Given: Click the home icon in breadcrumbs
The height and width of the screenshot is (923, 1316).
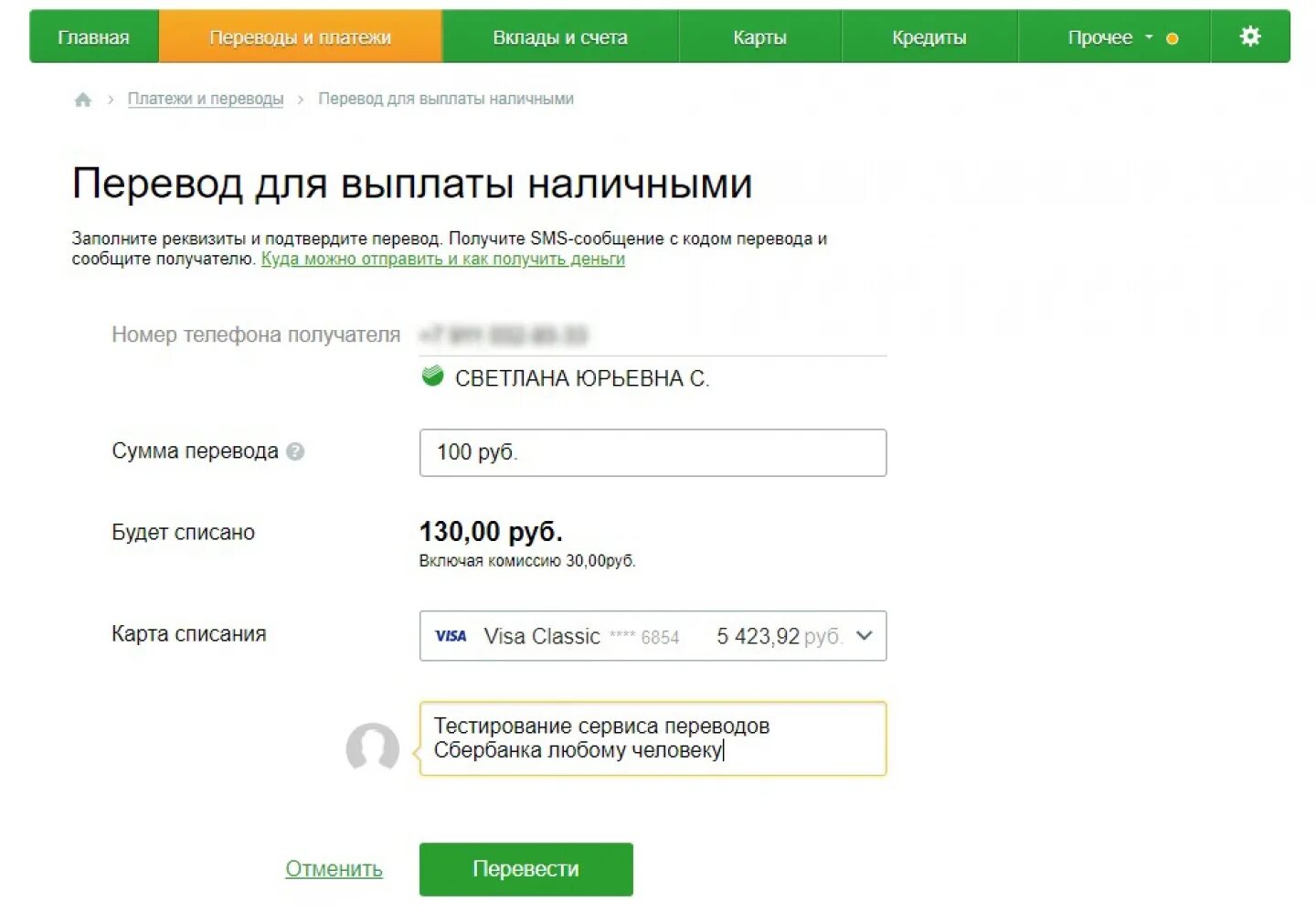Looking at the screenshot, I should [x=82, y=100].
